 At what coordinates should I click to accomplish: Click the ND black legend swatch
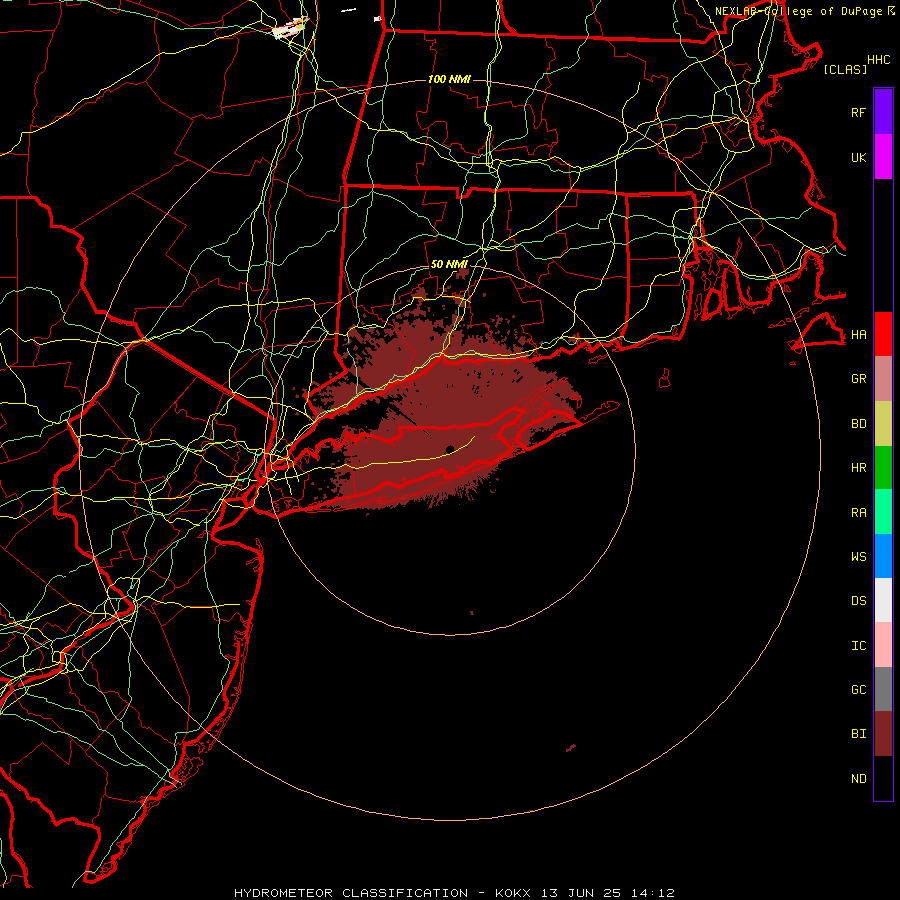point(883,778)
